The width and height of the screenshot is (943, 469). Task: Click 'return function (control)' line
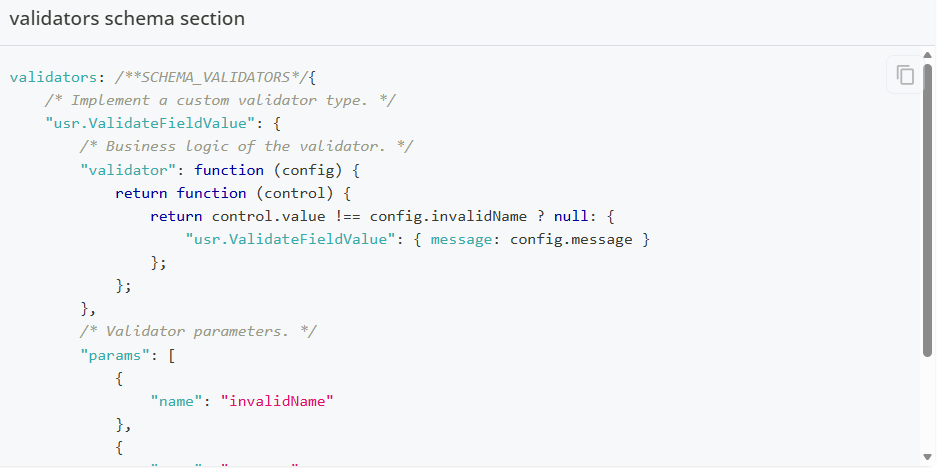[x=233, y=192]
